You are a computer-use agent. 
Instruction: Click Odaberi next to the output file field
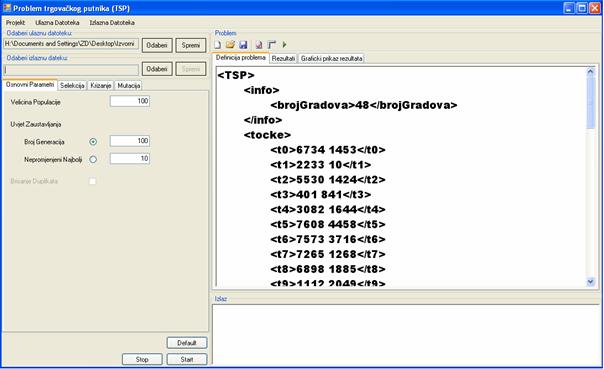pos(157,69)
